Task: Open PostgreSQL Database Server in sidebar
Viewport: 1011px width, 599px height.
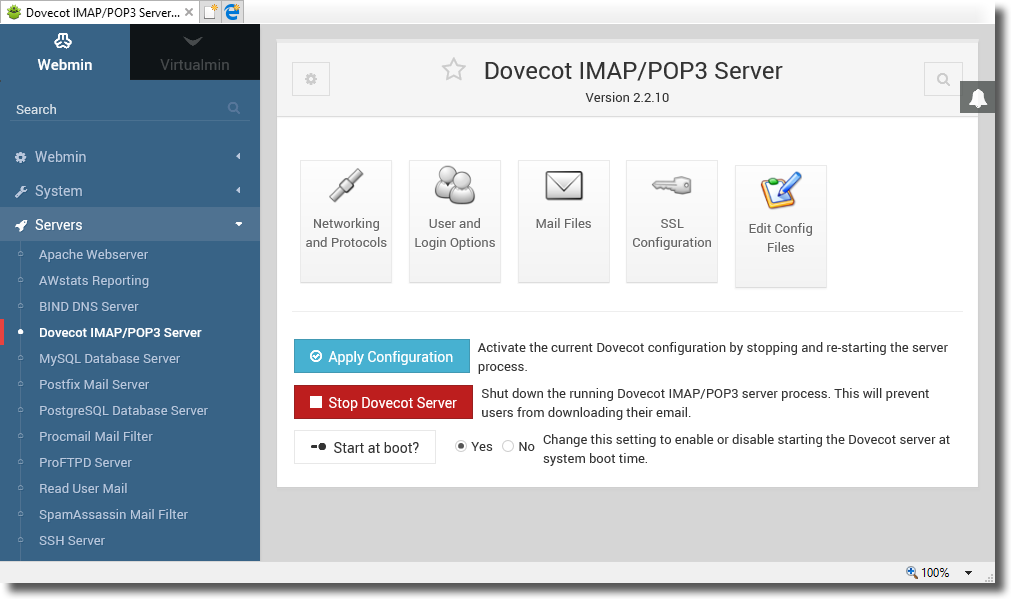Action: tap(123, 411)
